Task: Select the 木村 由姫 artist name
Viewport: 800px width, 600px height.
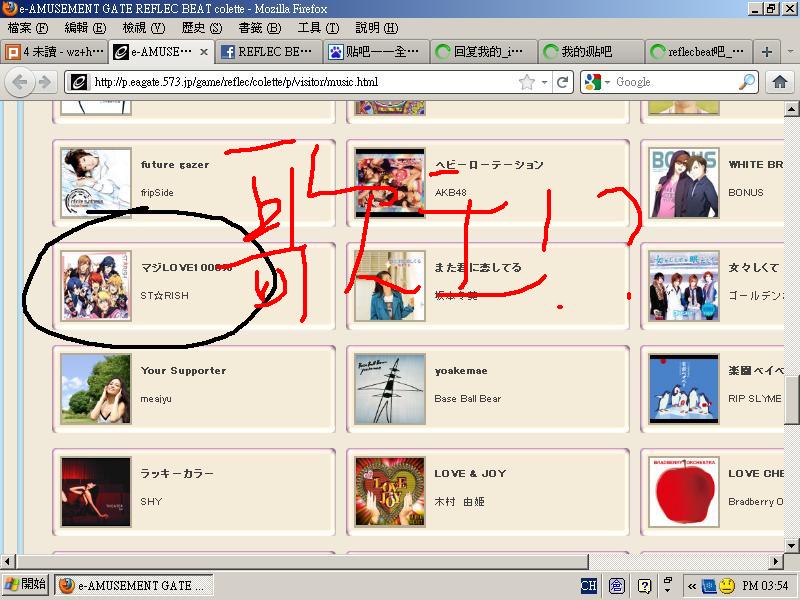Action: (459, 502)
